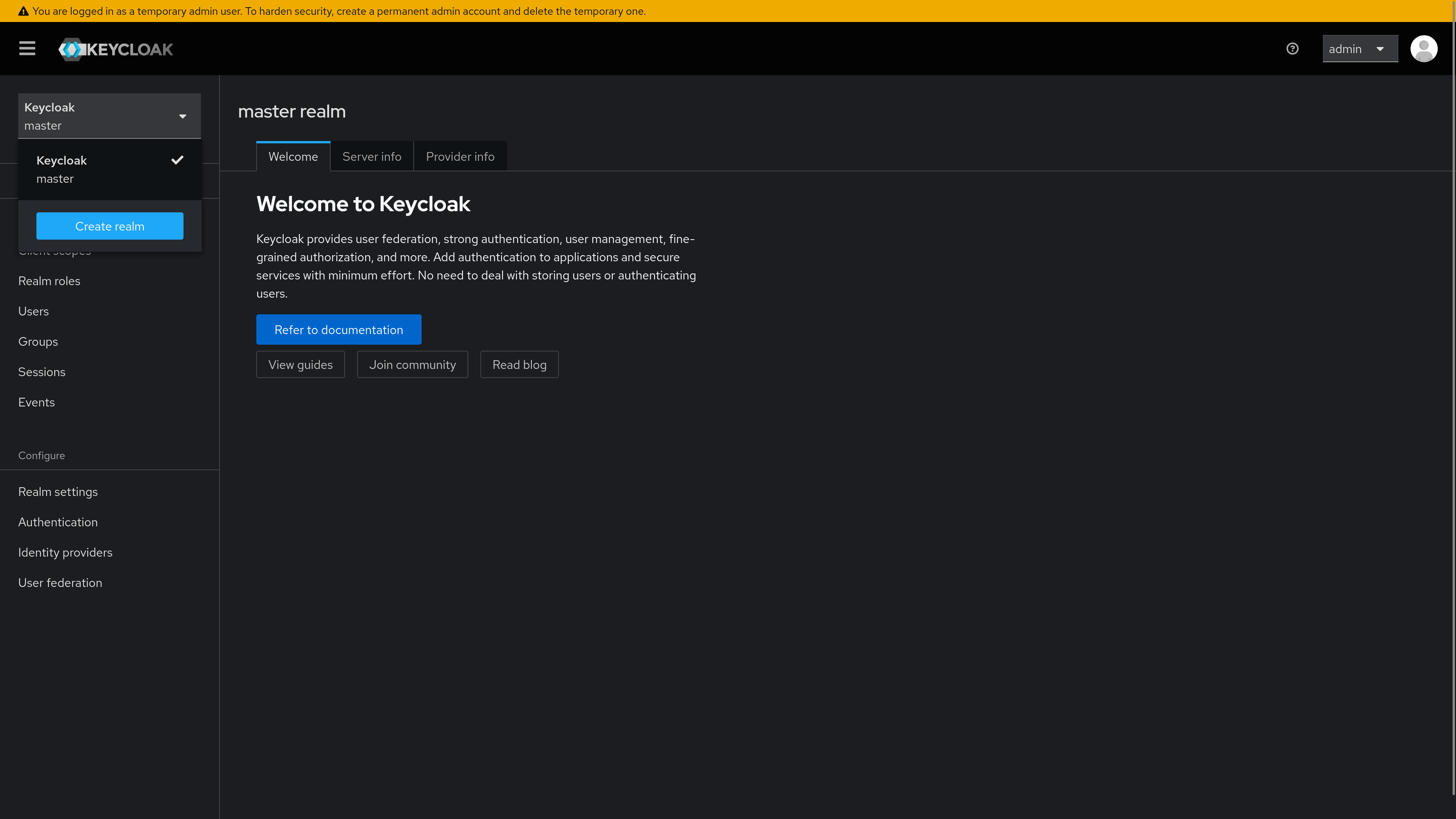Open Users in the sidebar
The width and height of the screenshot is (1456, 819).
click(x=110, y=311)
